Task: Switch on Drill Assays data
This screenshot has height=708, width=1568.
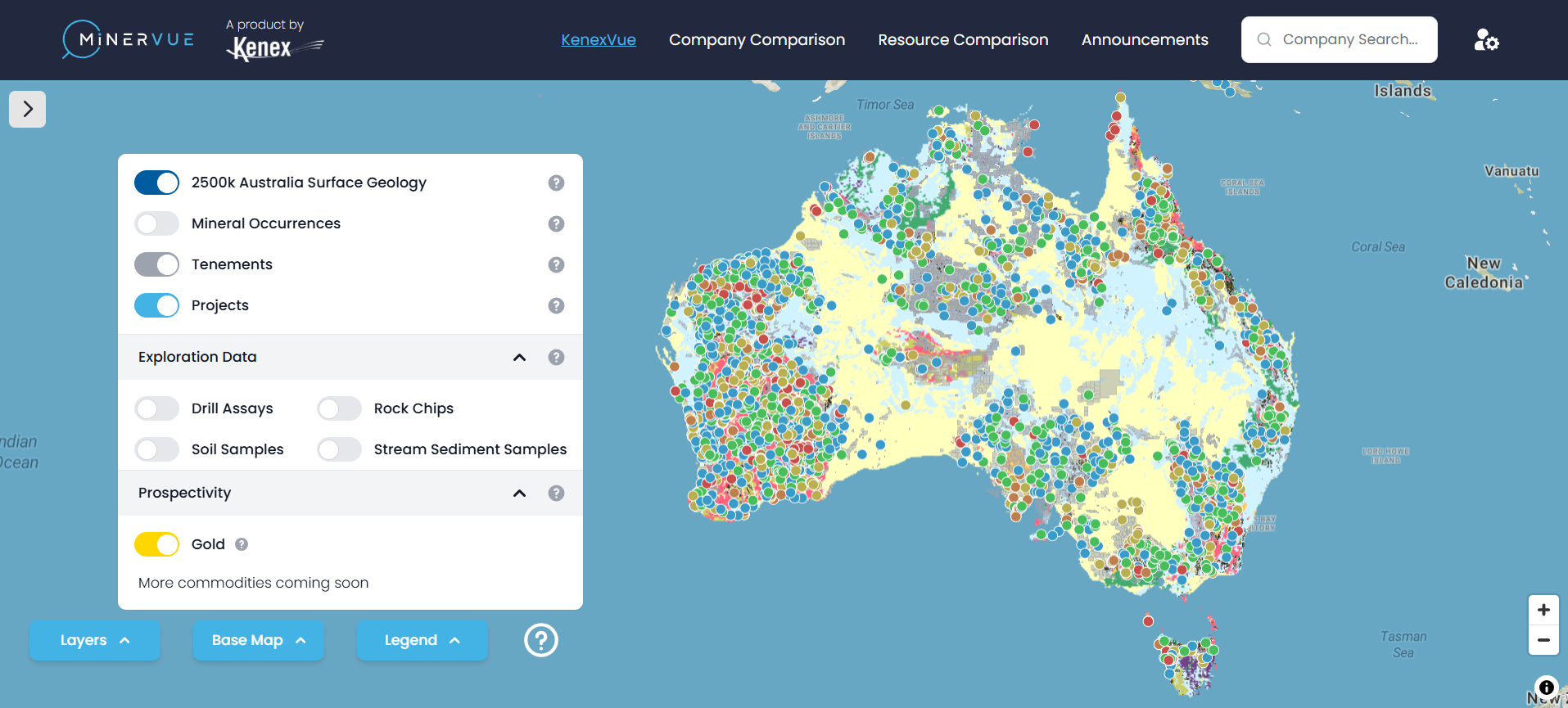Action: pos(156,408)
